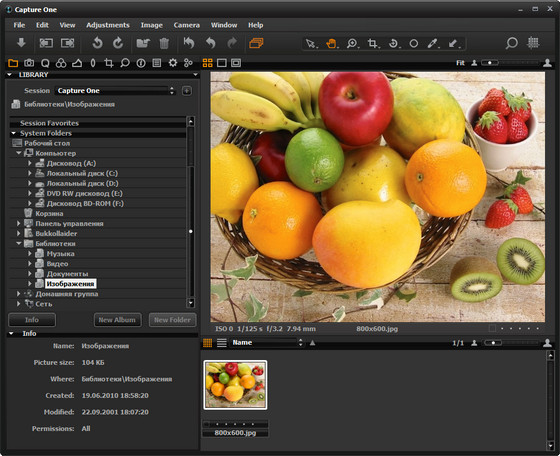Open the Adjustments menu
The height and width of the screenshot is (456, 560).
pyautogui.click(x=108, y=25)
